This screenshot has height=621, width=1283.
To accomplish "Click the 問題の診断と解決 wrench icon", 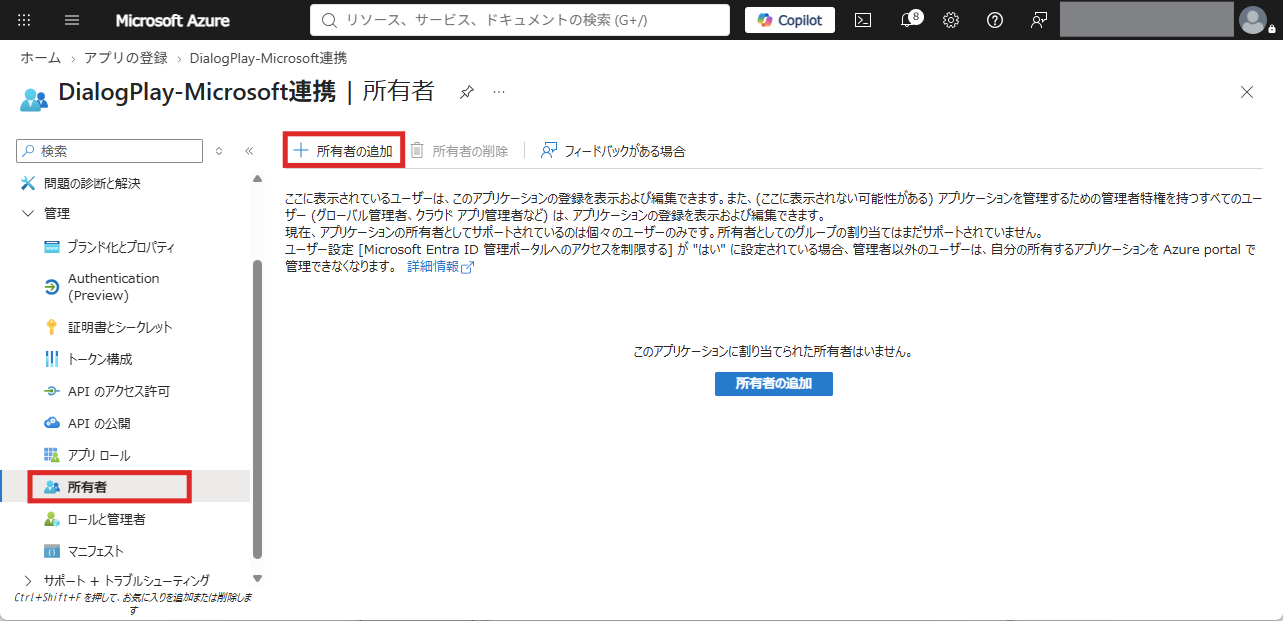I will [x=28, y=183].
